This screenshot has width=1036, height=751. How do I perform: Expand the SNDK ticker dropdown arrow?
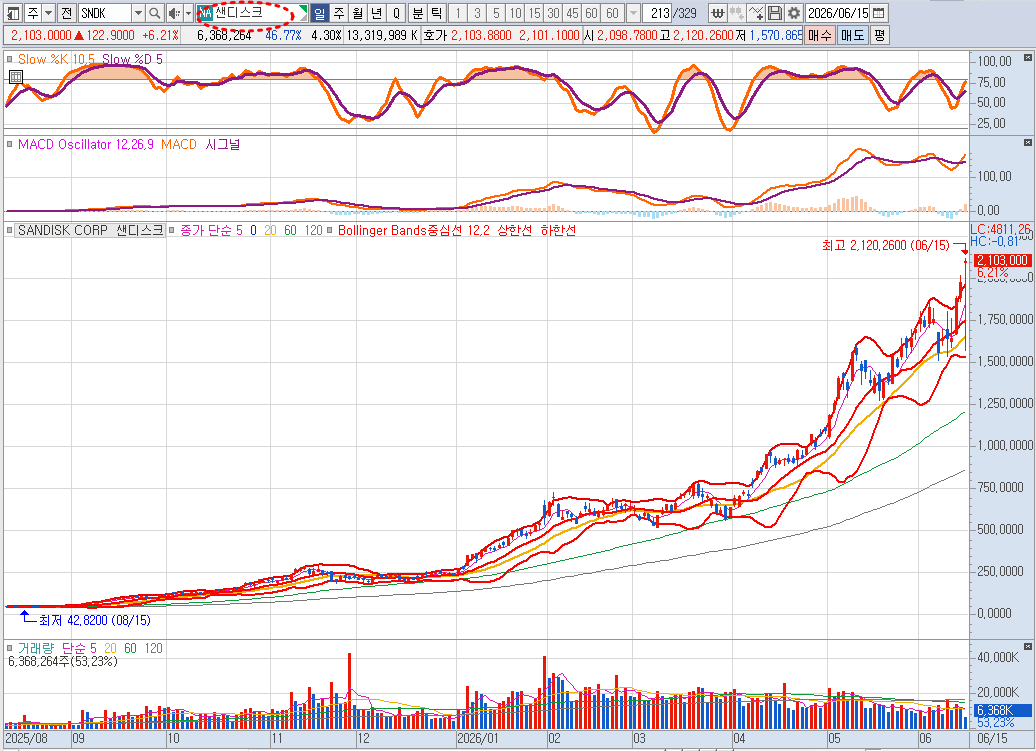pos(138,13)
